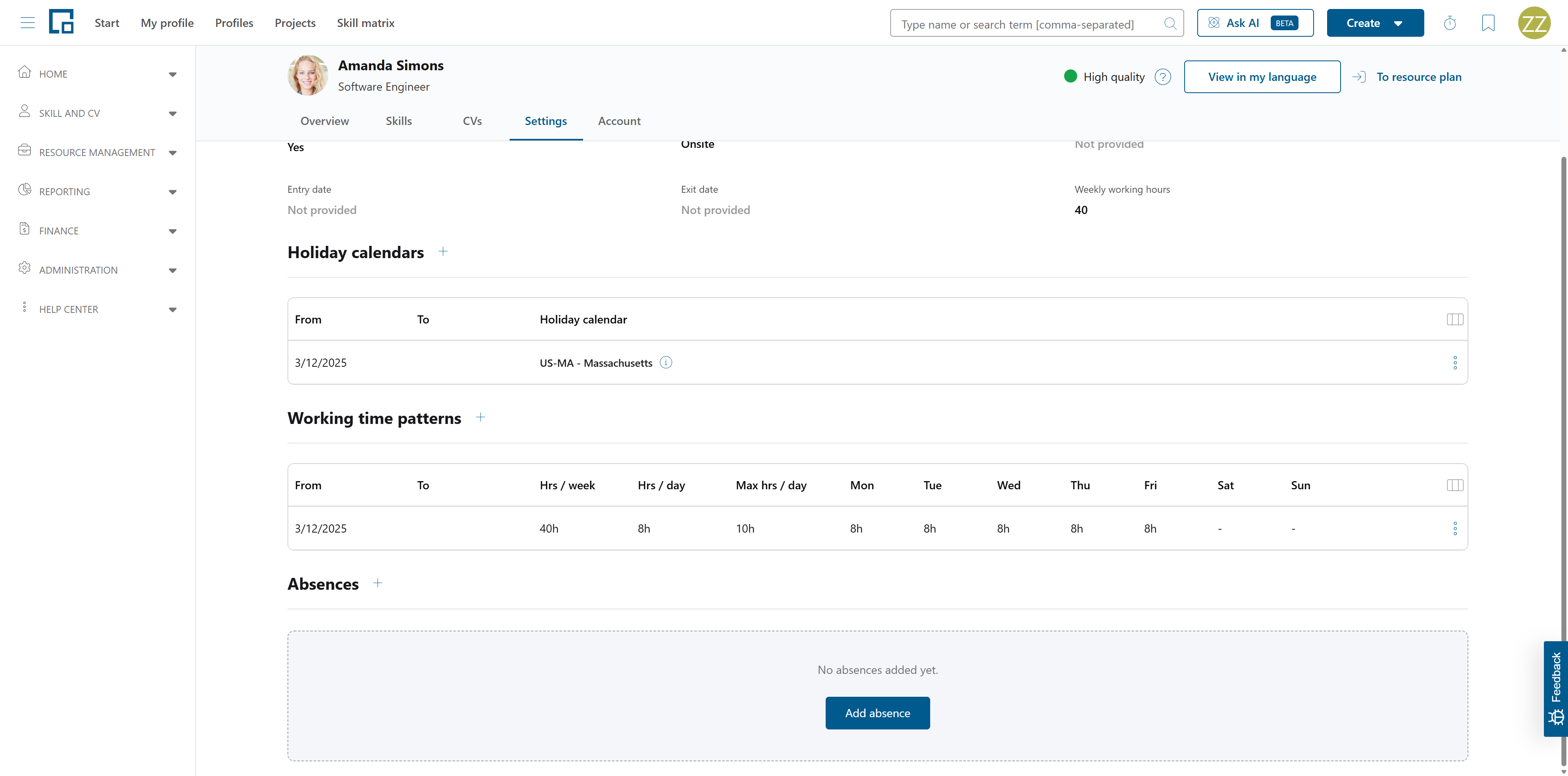Viewport: 1568px width, 776px height.
Task: Go to Profiles in the top menu
Action: click(234, 23)
